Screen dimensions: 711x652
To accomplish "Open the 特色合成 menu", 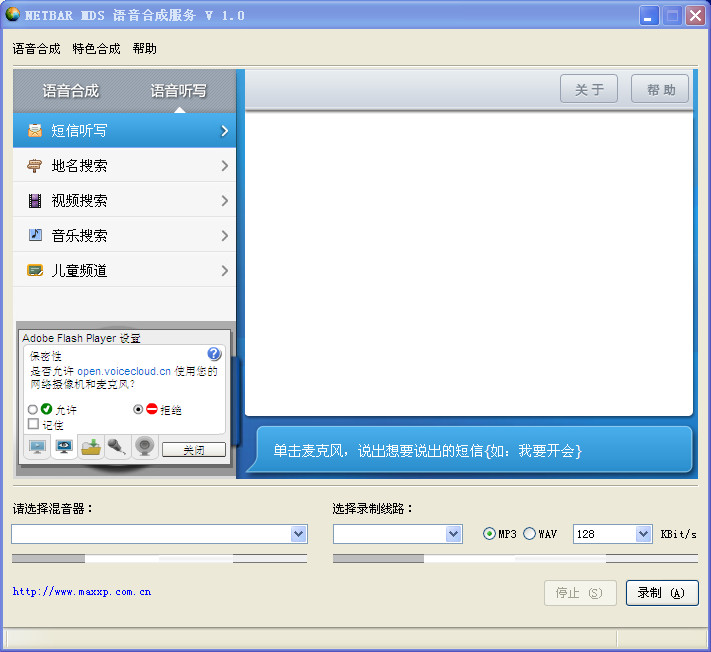I will point(96,49).
